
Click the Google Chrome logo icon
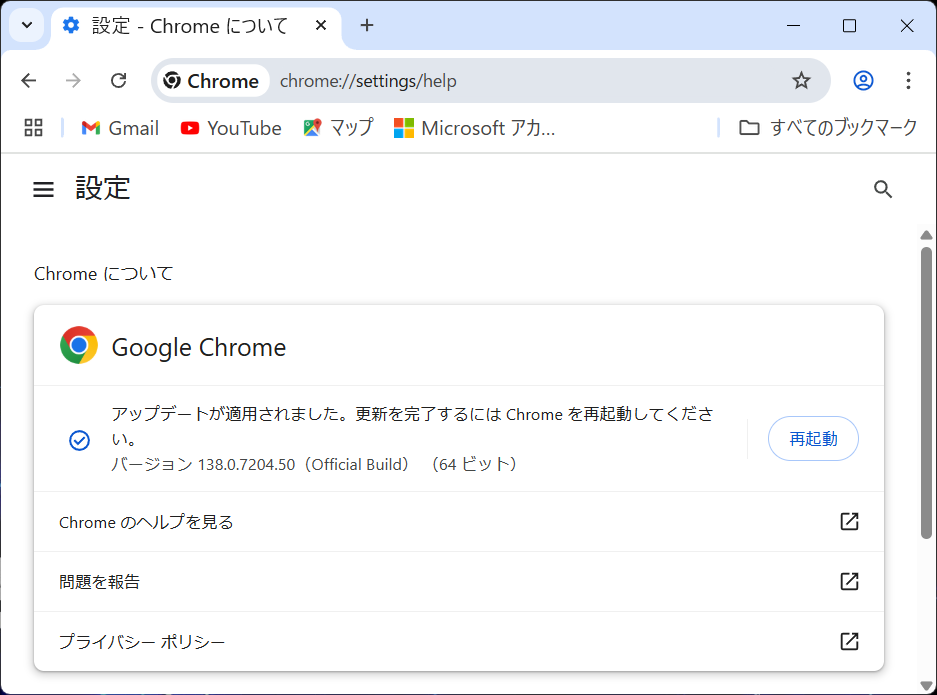pyautogui.click(x=79, y=345)
